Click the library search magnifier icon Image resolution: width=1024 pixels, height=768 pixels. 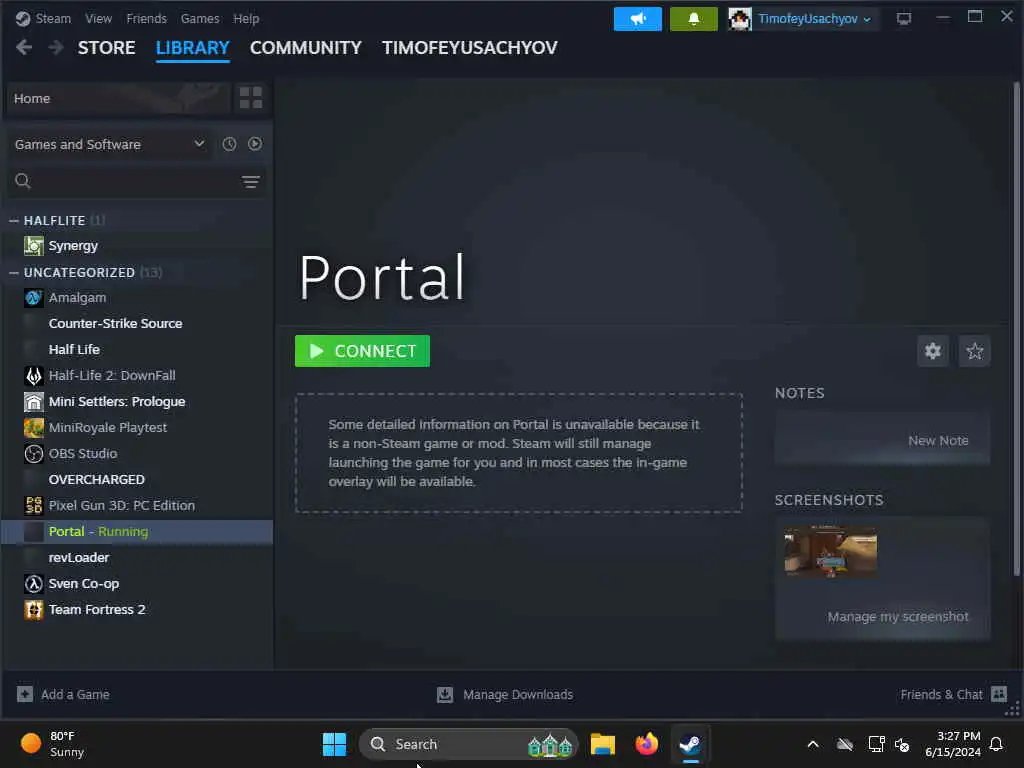pyautogui.click(x=23, y=181)
